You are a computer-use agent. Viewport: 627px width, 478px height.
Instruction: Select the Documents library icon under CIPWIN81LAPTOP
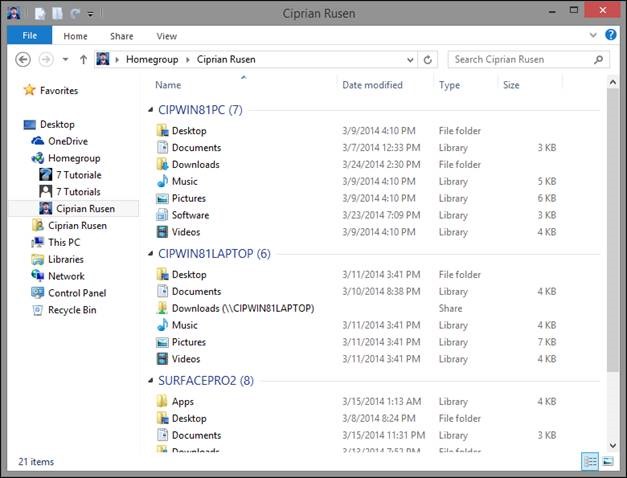tap(162, 291)
